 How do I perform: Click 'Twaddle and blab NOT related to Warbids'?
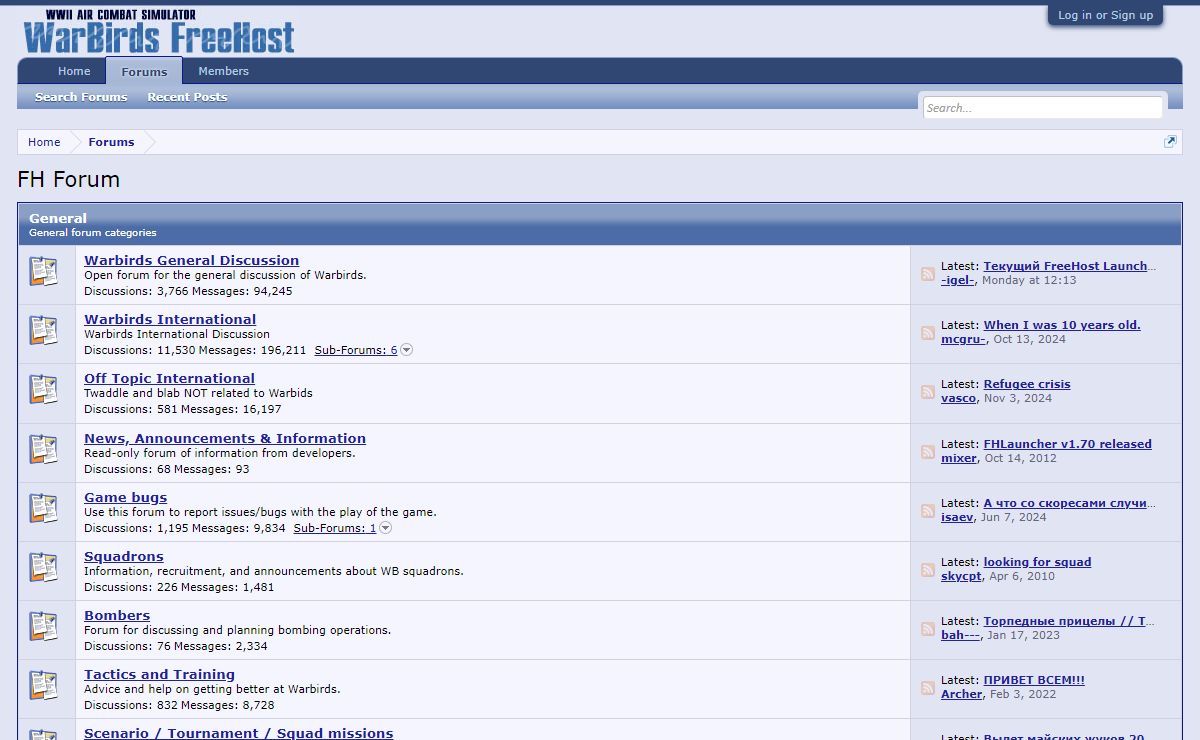(x=198, y=393)
